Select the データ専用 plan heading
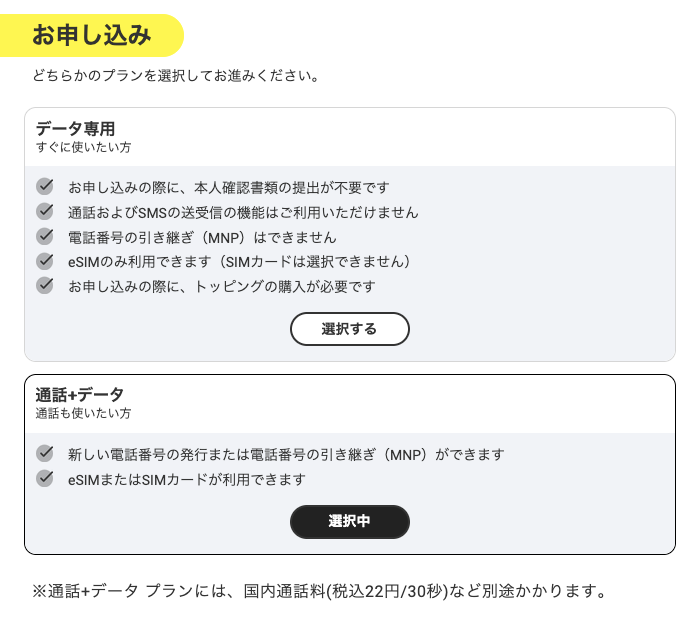700x617 pixels. [76, 129]
